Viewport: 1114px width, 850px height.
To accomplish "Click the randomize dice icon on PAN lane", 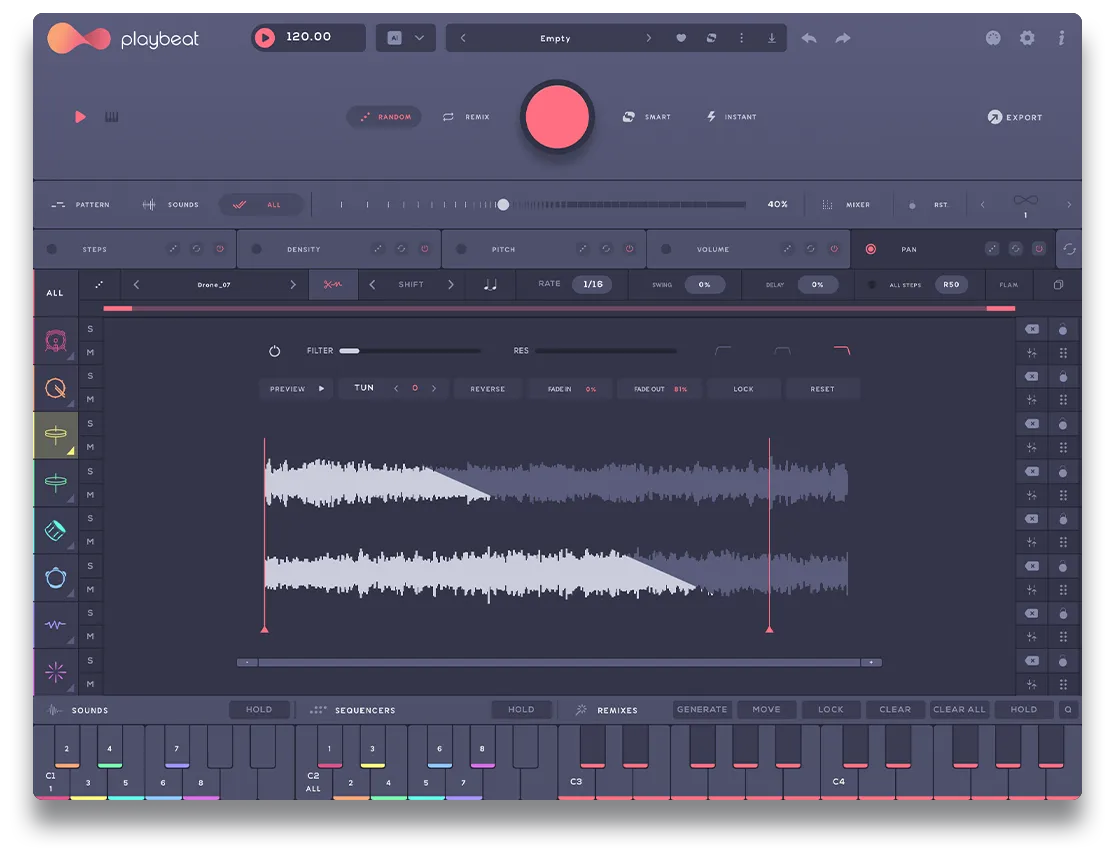I will (x=993, y=248).
